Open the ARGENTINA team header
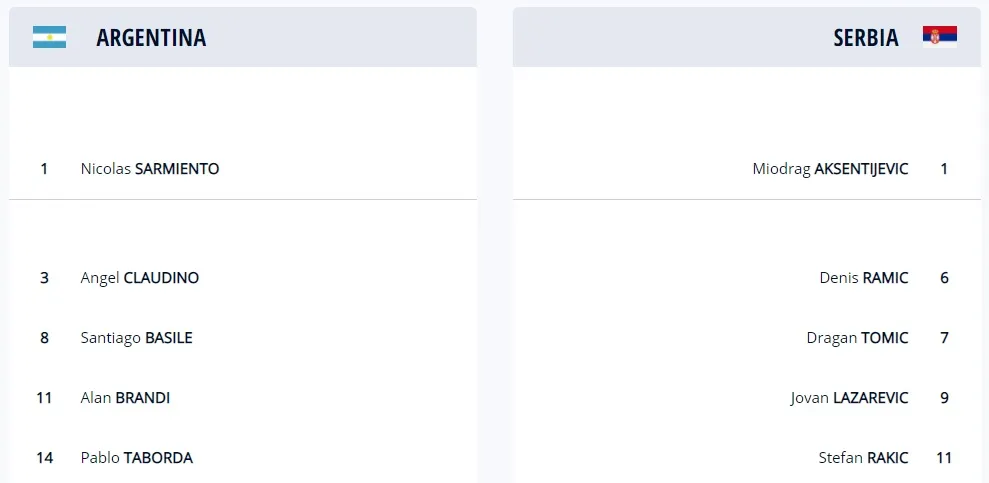This screenshot has height=483, width=989. pos(151,38)
